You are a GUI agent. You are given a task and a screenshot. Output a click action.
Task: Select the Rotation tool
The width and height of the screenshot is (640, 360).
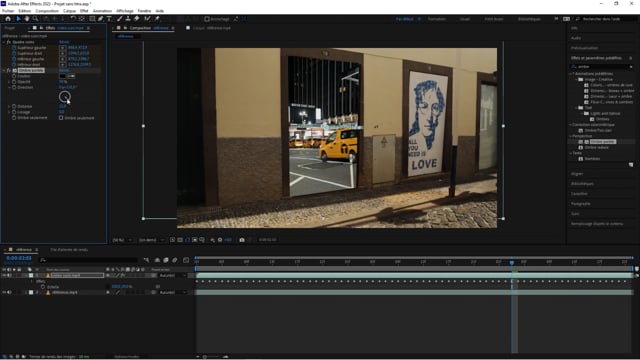73,19
